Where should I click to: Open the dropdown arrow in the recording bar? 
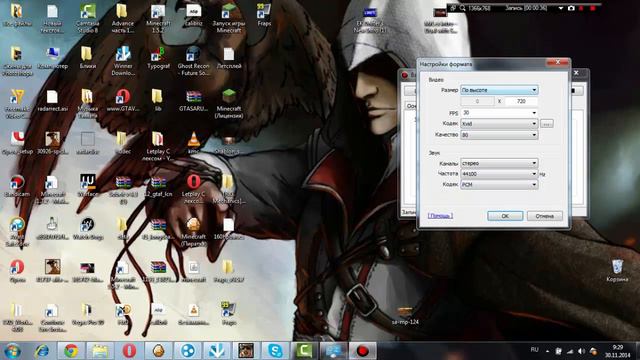[561, 8]
